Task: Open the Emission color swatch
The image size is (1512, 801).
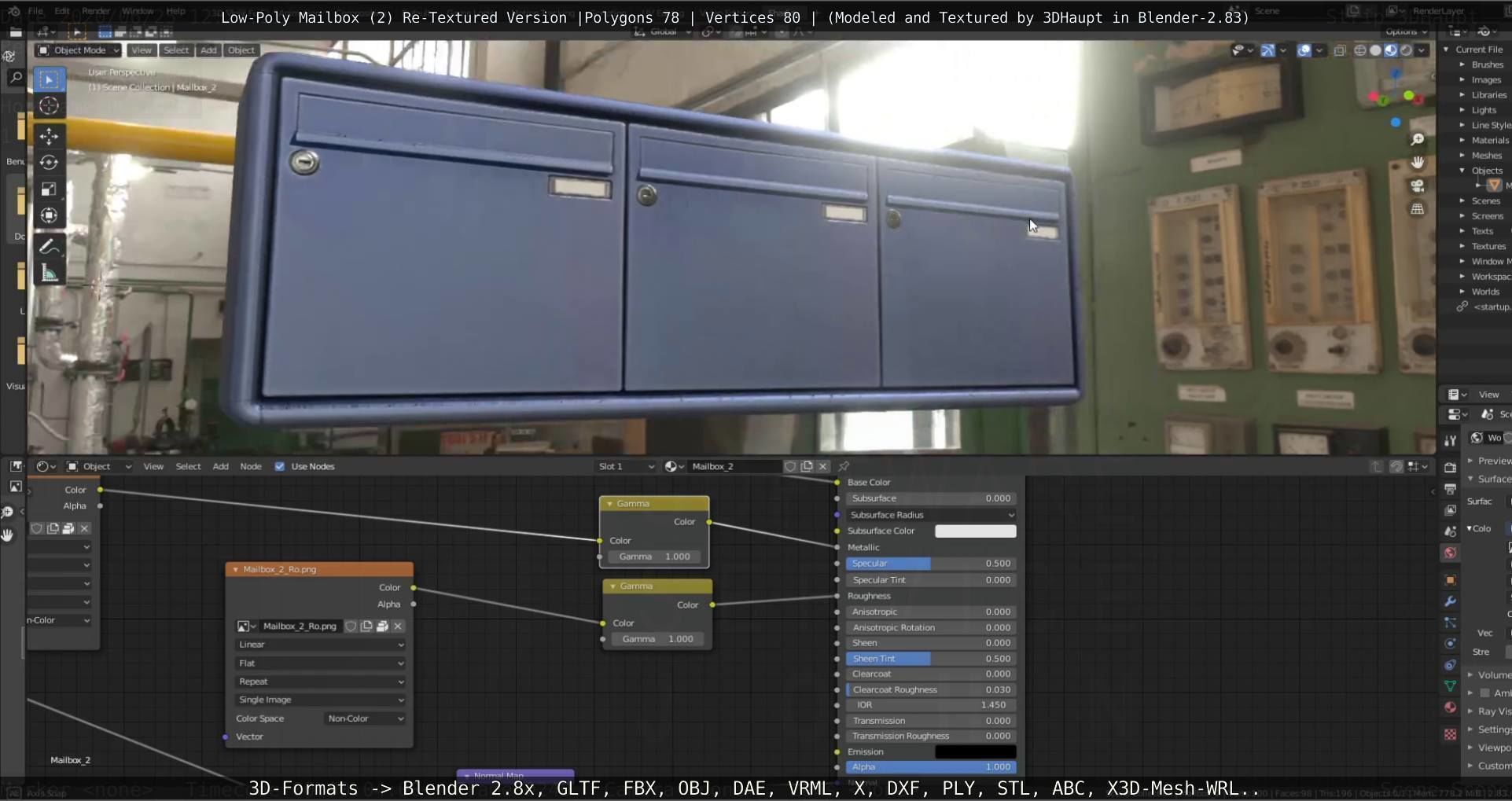Action: (x=975, y=752)
